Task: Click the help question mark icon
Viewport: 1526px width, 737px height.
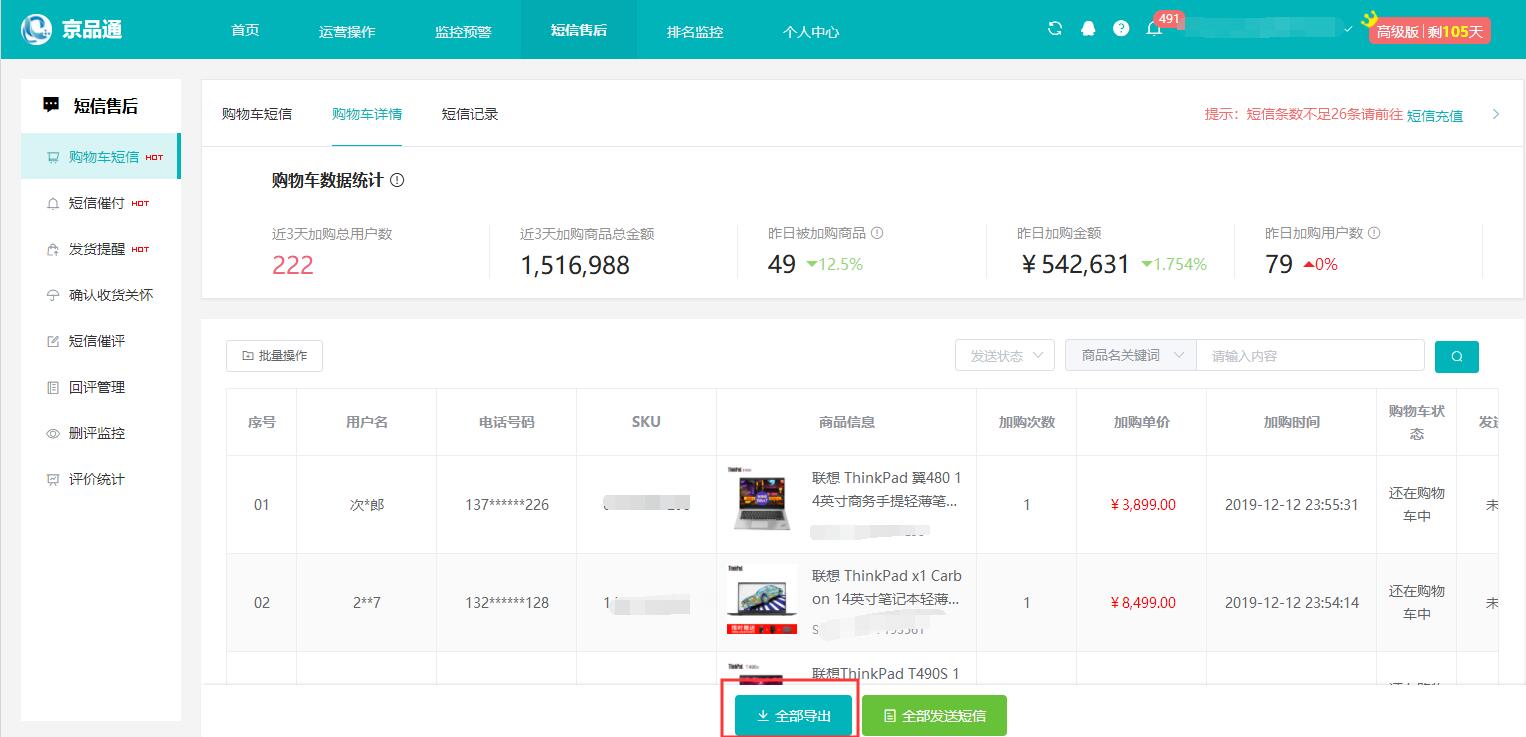Action: pos(1121,29)
